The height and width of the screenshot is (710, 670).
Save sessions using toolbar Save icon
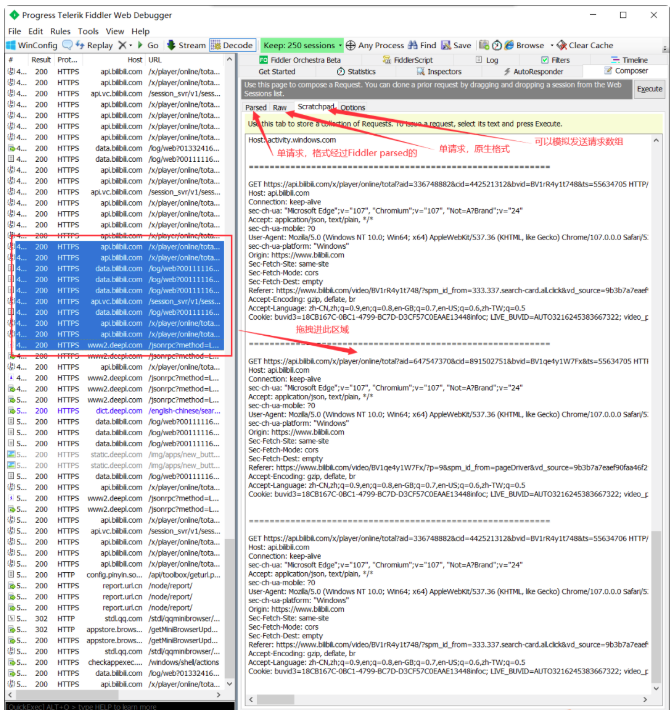456,45
